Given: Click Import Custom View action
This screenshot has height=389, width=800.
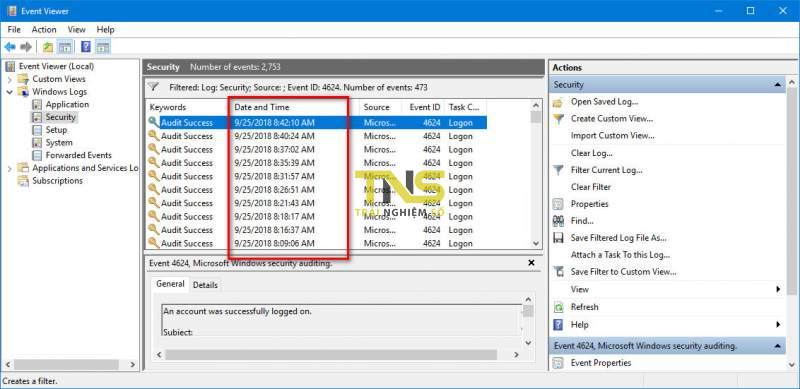Looking at the screenshot, I should (612, 136).
